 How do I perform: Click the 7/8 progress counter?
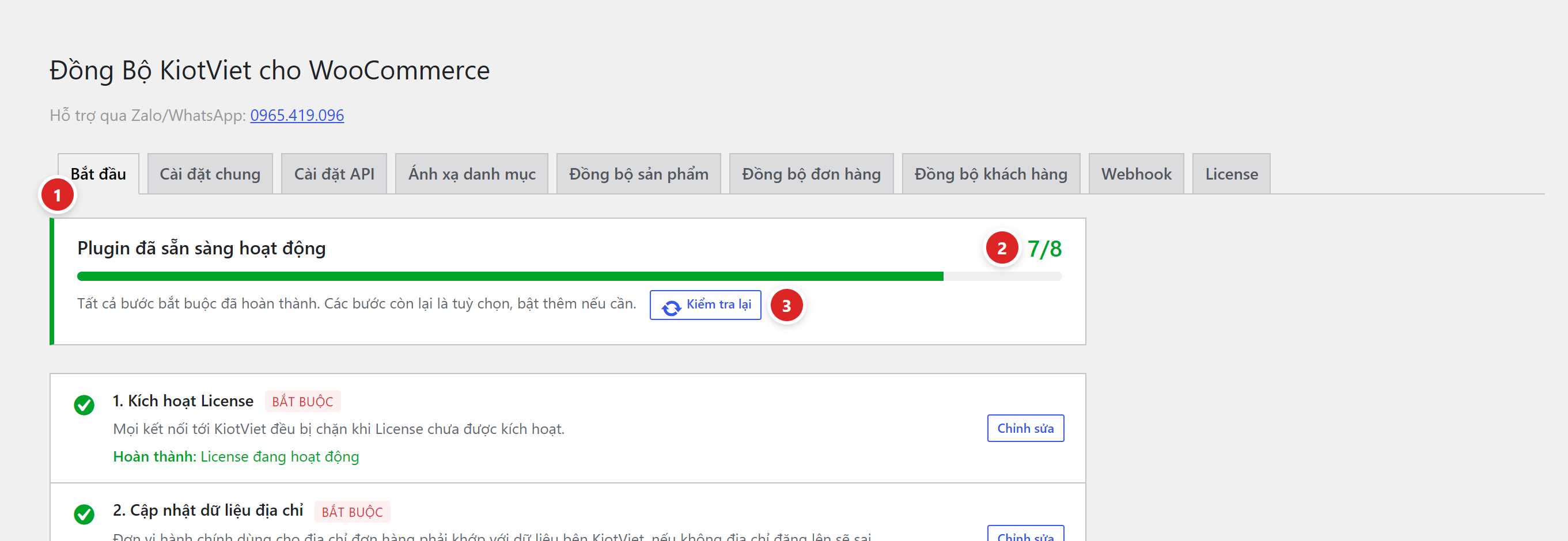(x=1044, y=249)
